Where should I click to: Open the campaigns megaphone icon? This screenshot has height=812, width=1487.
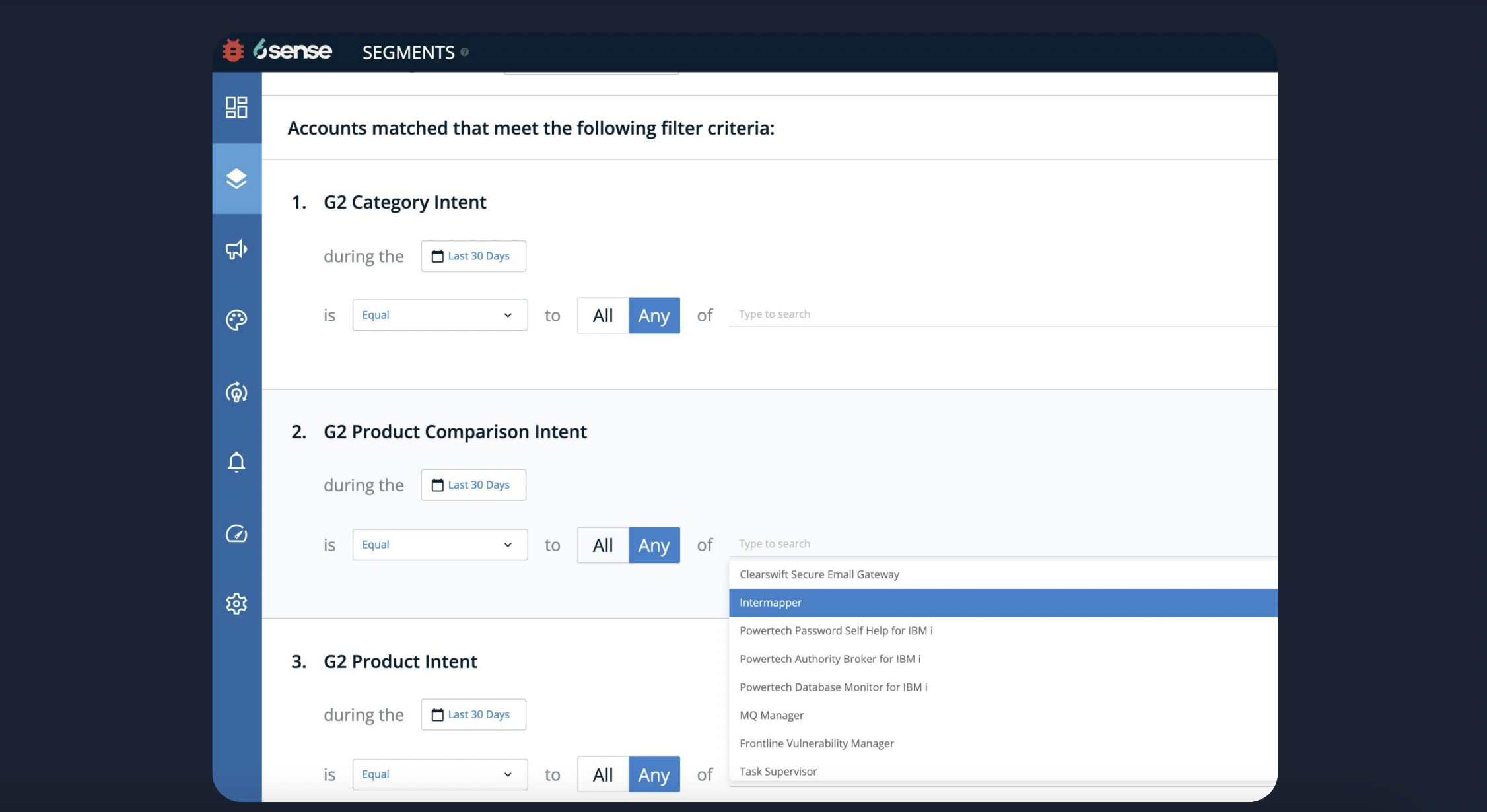click(236, 250)
